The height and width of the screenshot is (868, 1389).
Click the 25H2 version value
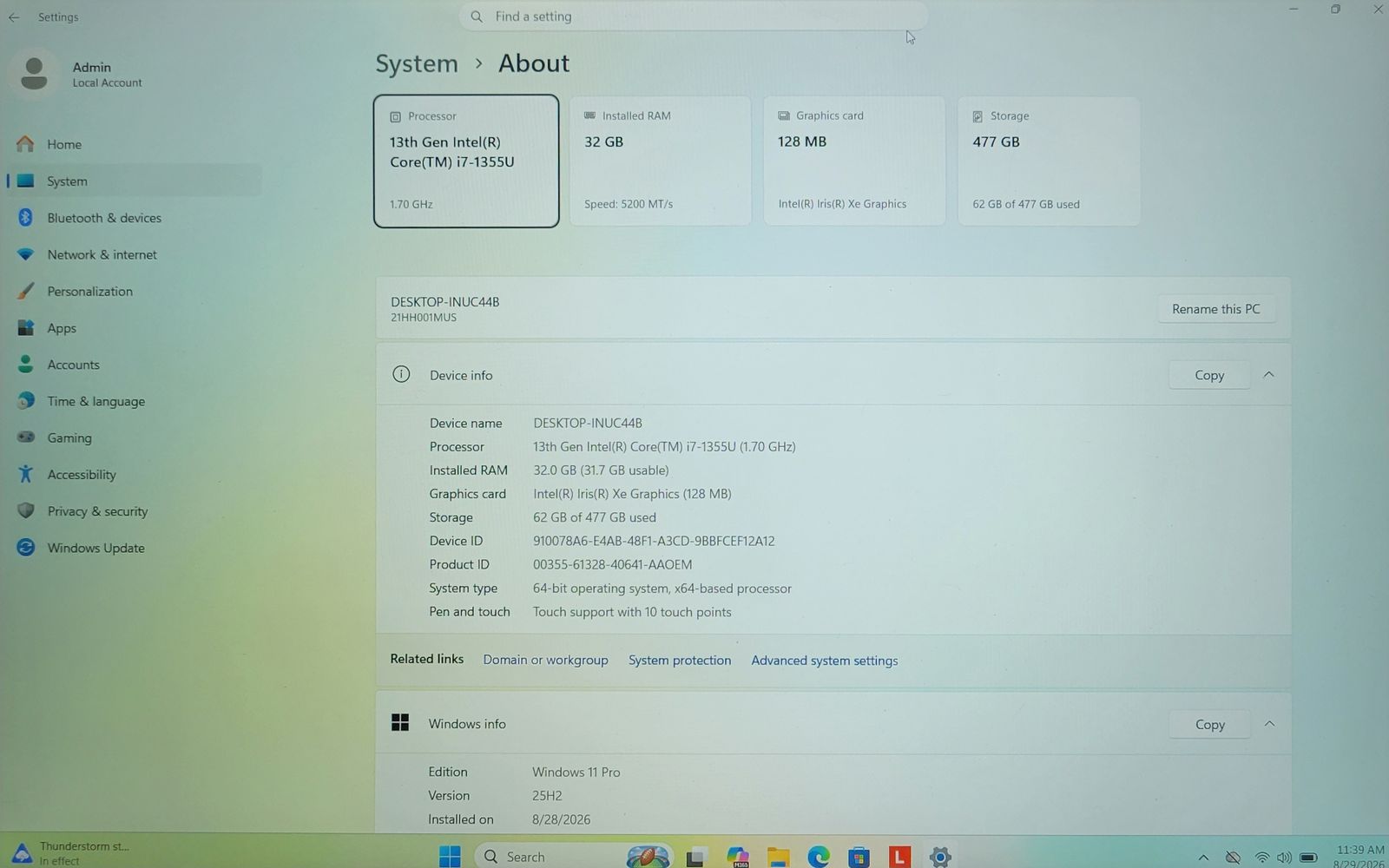tap(547, 795)
